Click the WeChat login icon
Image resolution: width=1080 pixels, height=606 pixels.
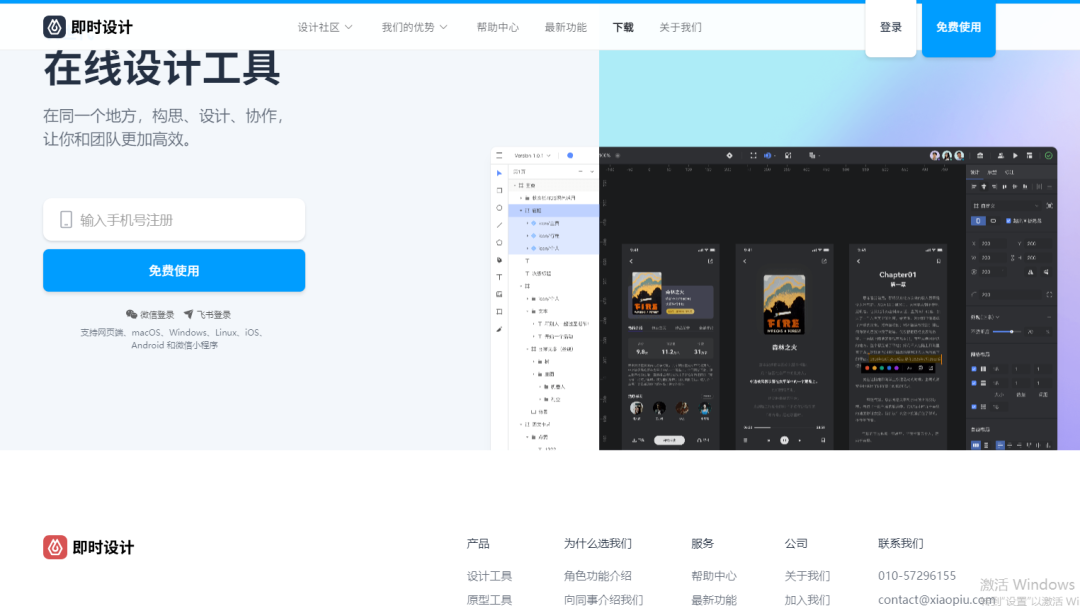click(133, 313)
